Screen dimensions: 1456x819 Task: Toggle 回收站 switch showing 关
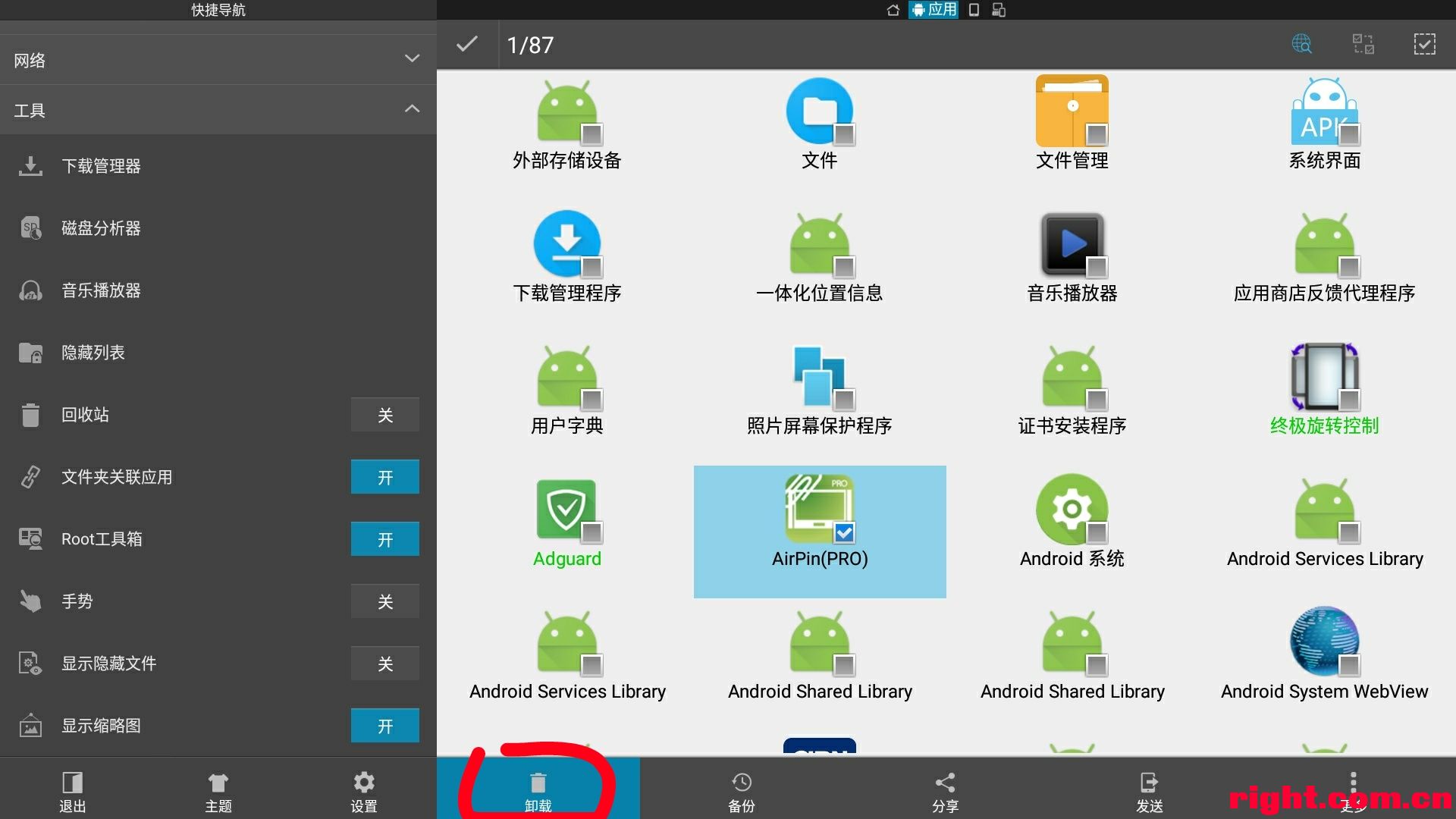pos(385,415)
